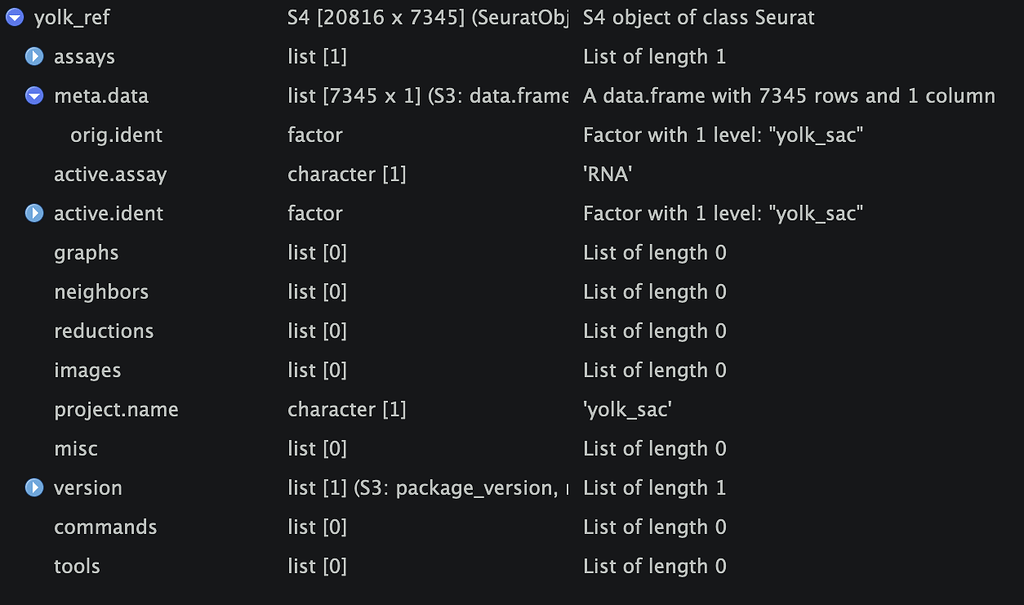
Task: Expand the version list node
Action: click(x=34, y=488)
